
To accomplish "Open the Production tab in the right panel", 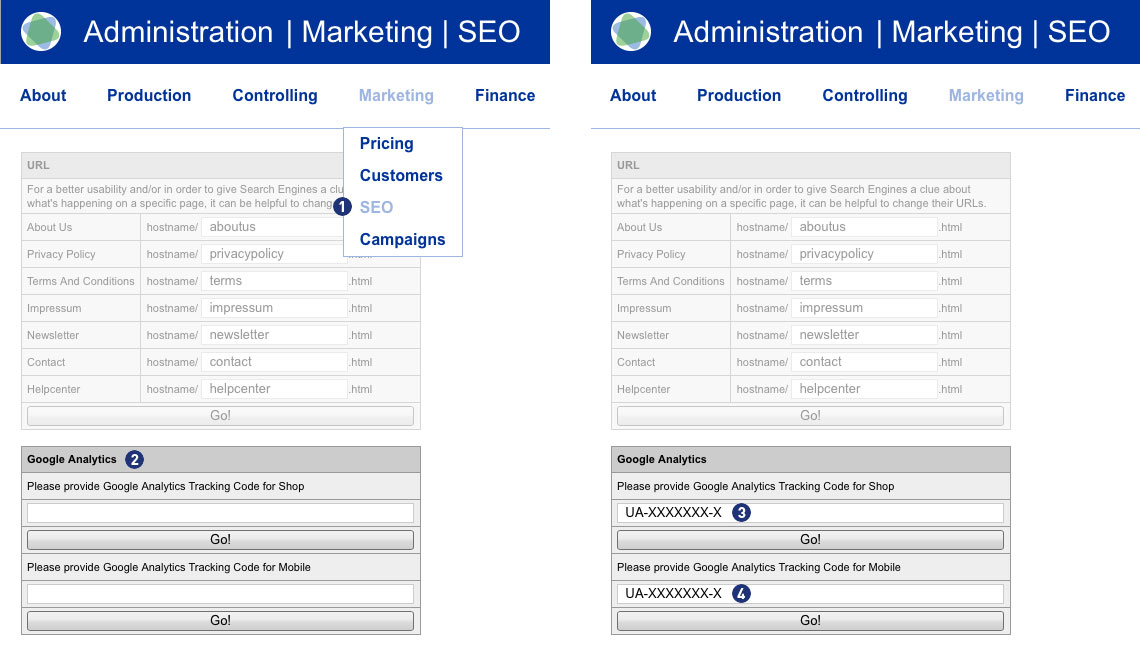I will (738, 96).
